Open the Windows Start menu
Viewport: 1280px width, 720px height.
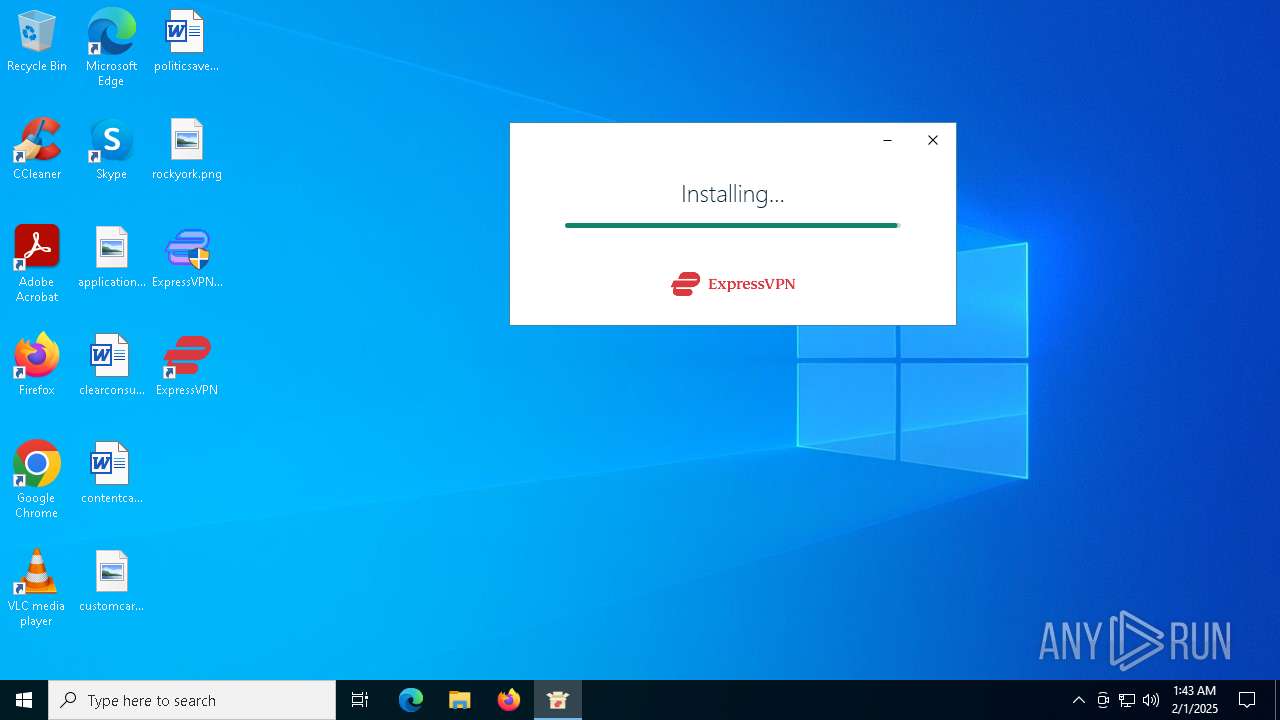click(x=24, y=700)
